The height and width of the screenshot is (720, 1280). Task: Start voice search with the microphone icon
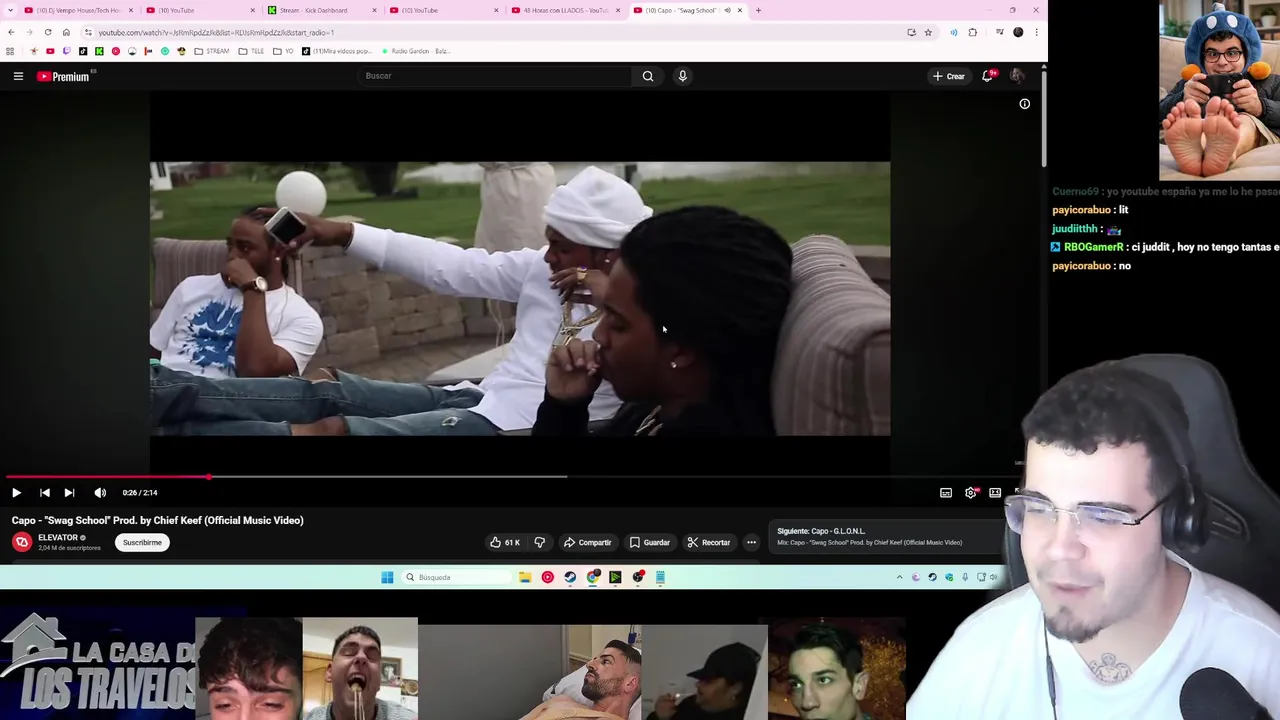tap(682, 76)
